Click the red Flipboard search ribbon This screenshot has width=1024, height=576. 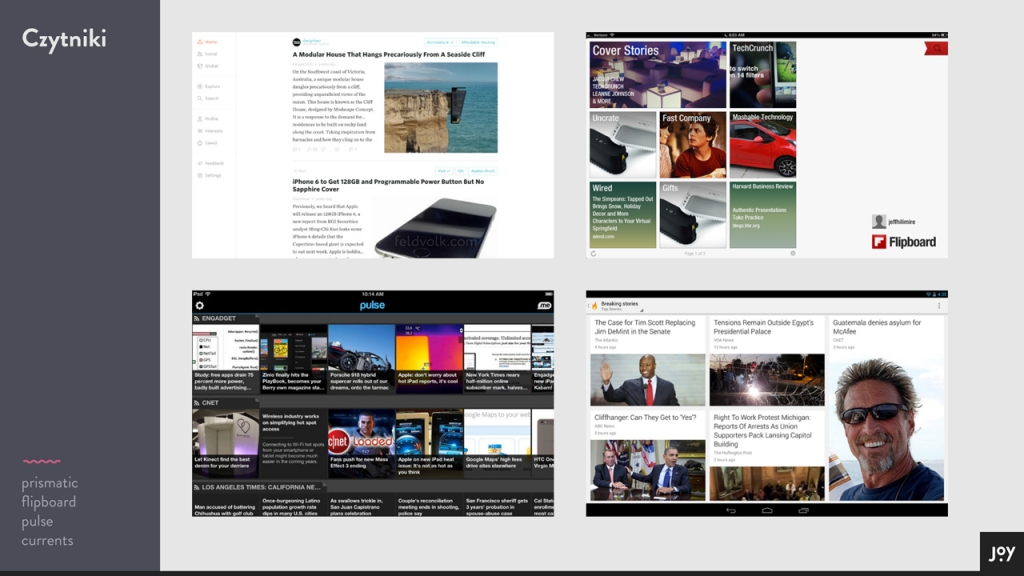937,47
